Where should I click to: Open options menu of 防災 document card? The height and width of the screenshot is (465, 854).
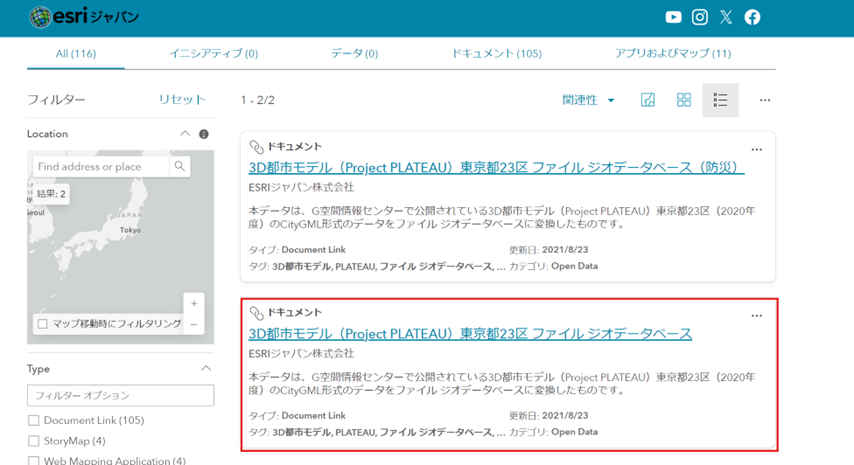click(x=757, y=149)
